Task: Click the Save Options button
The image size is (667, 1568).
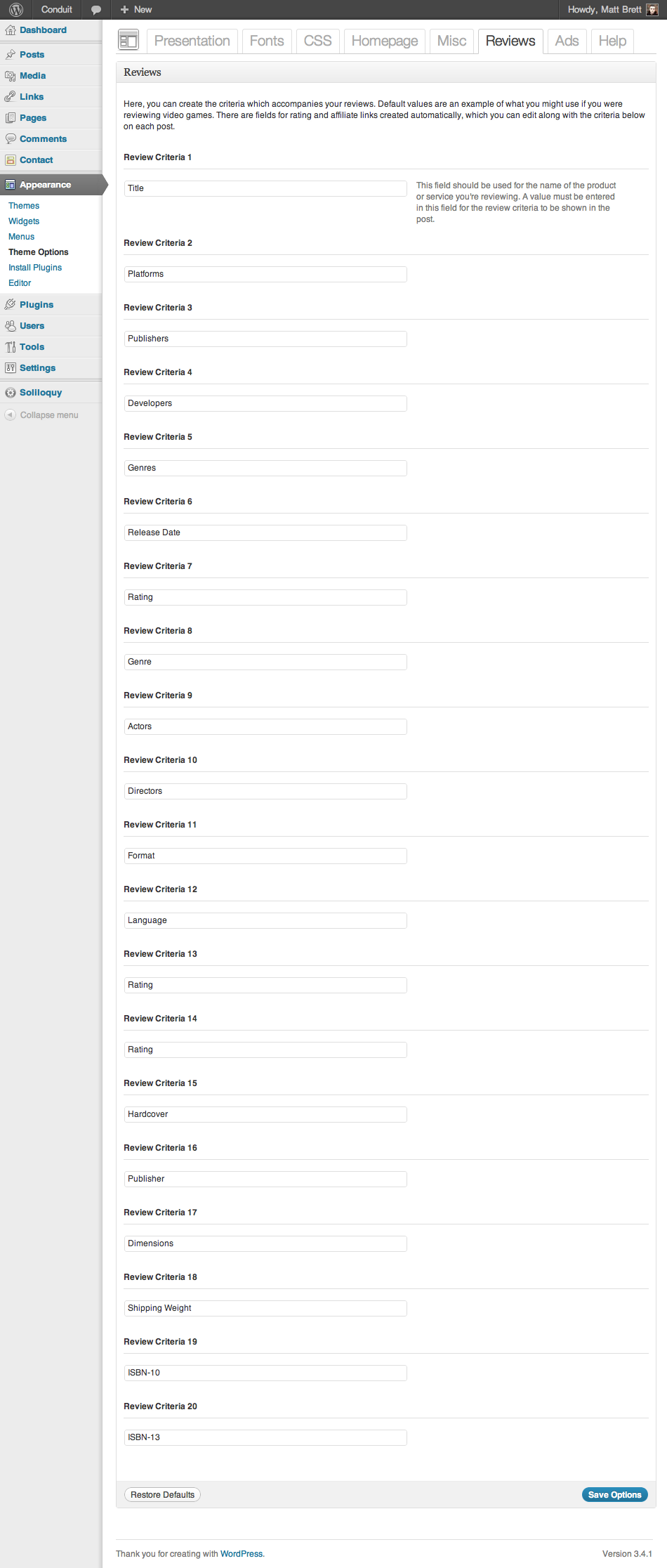Action: point(615,1494)
